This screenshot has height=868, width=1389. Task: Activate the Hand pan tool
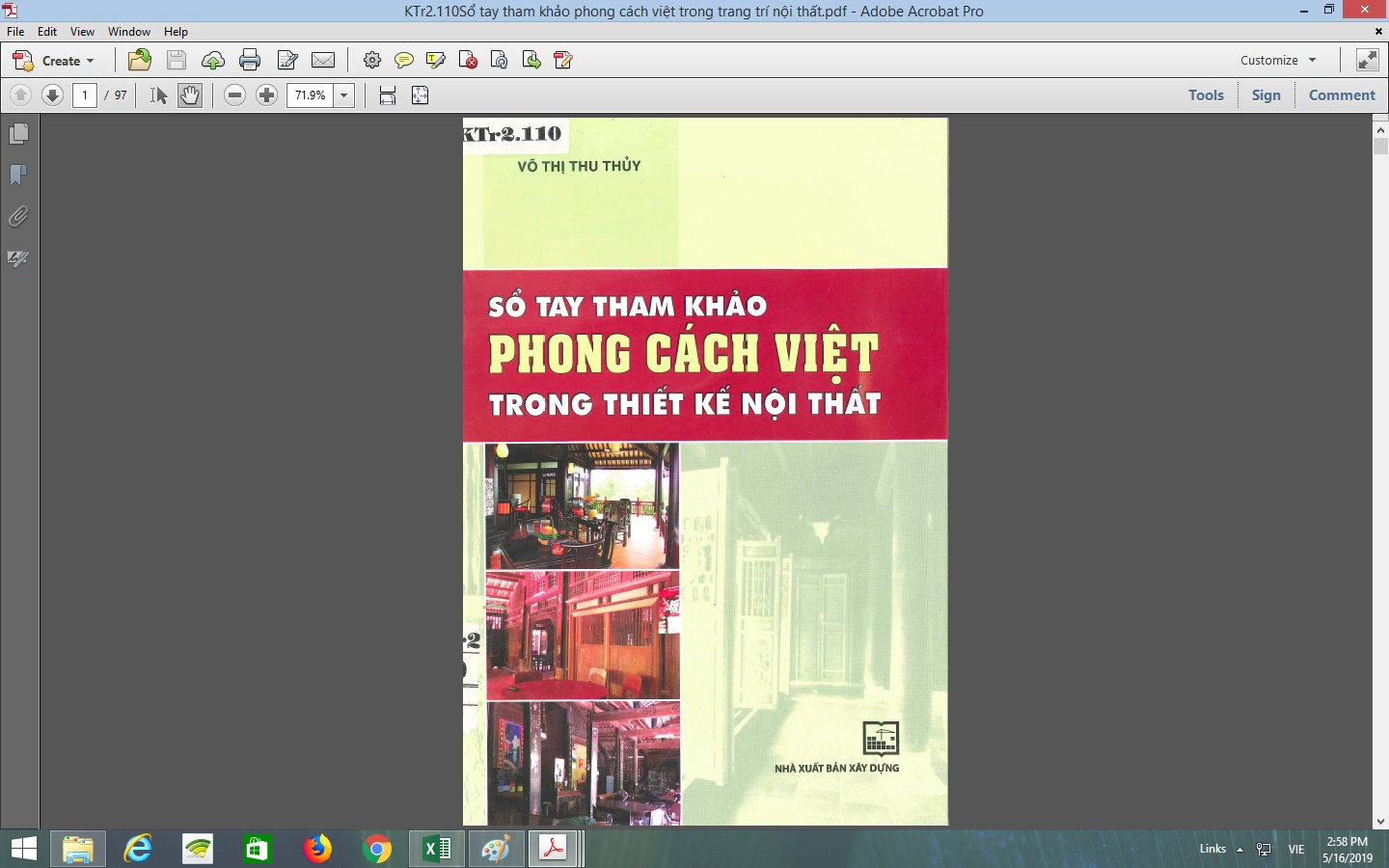pyautogui.click(x=190, y=95)
